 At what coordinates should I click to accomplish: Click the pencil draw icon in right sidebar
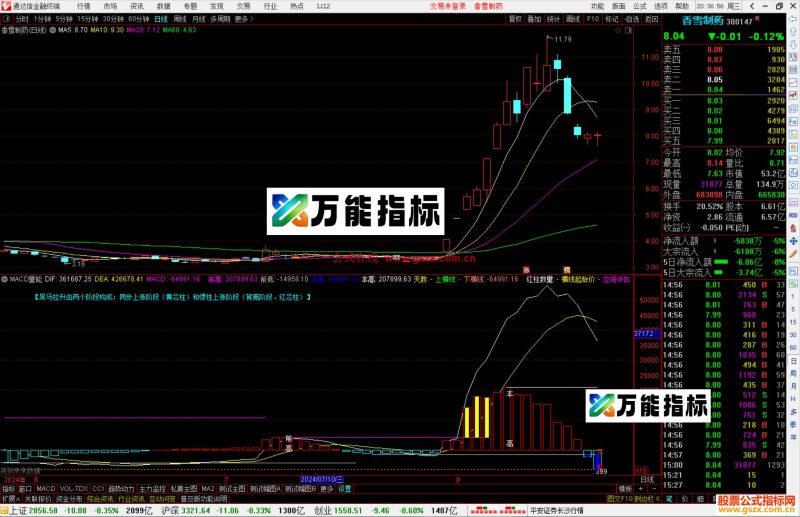[x=793, y=254]
